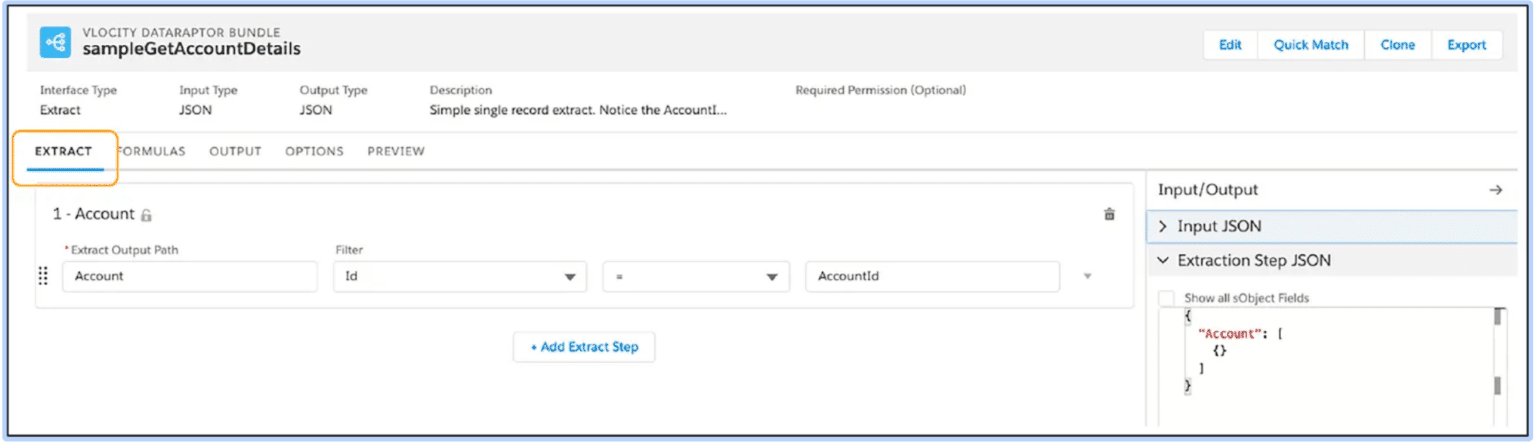Collapse Input/Output panel with the arrow icon

pyautogui.click(x=1495, y=190)
